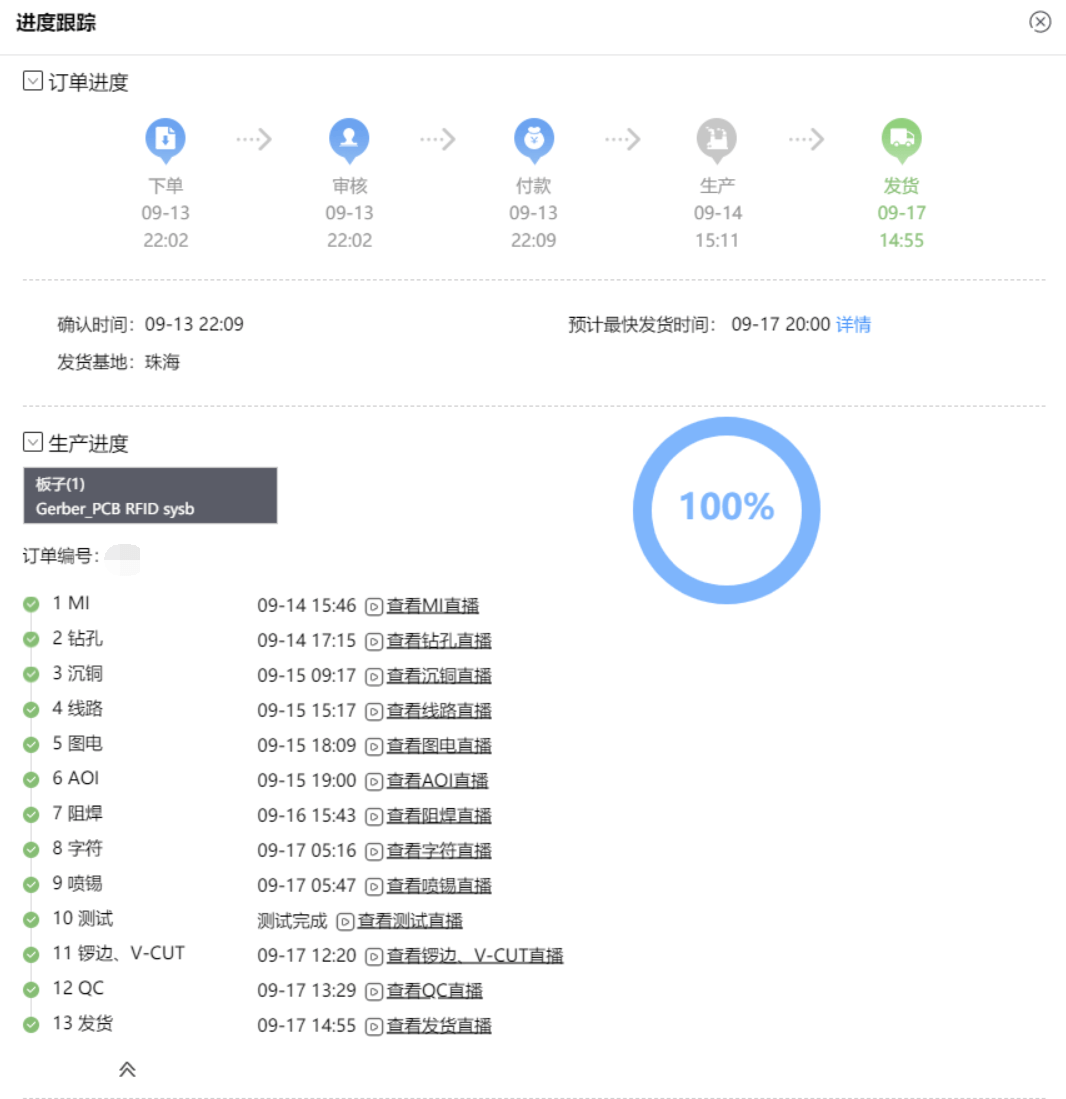This screenshot has height=1099, width=1066.
Task: Click the 下单 step icon
Action: pyautogui.click(x=165, y=139)
